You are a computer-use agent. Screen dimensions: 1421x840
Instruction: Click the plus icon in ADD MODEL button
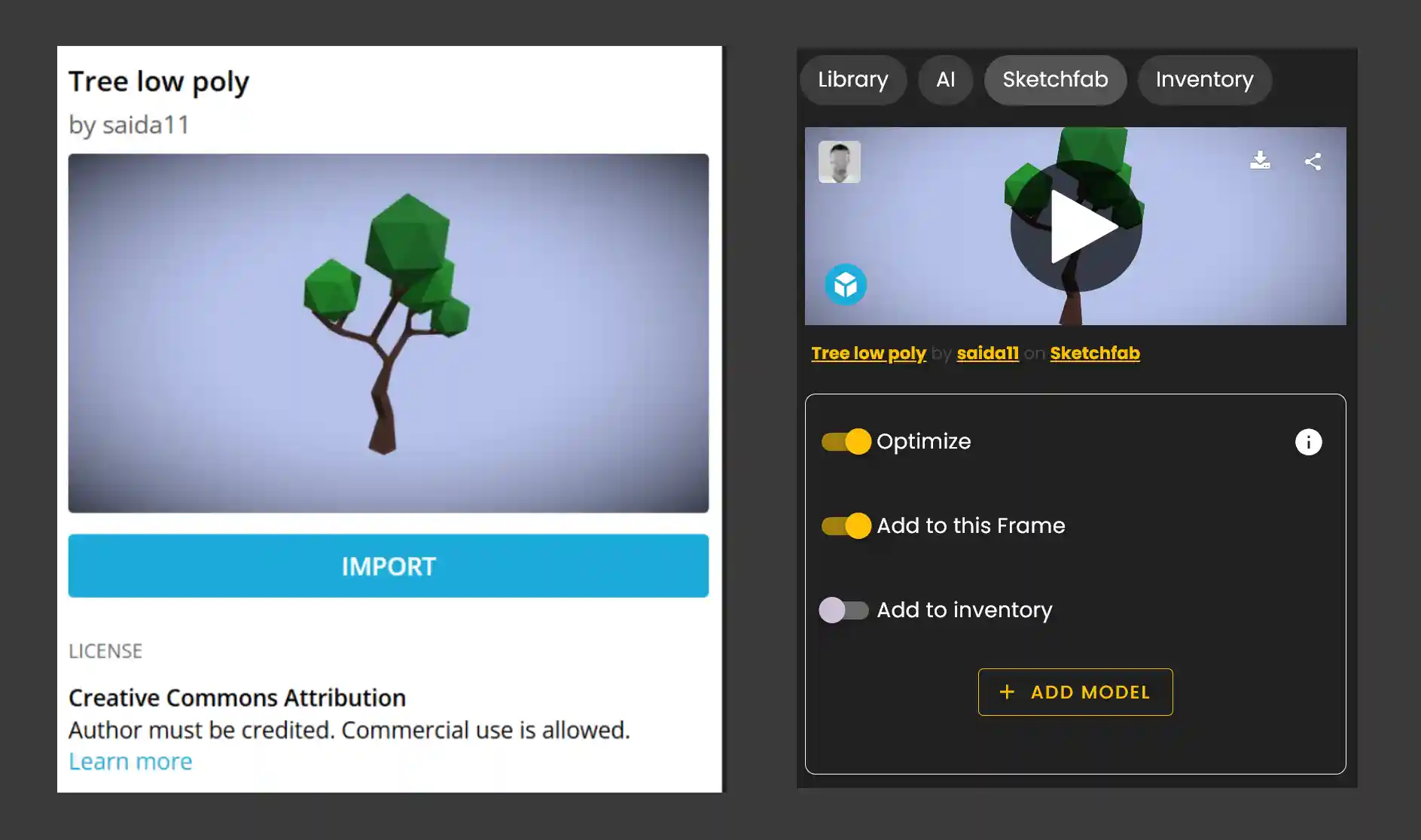tap(1005, 692)
